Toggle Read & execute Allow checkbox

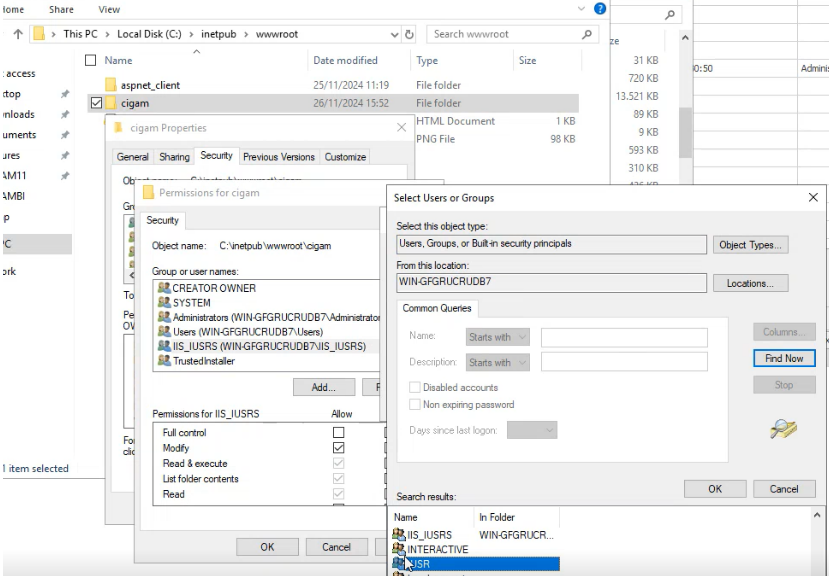coord(338,463)
